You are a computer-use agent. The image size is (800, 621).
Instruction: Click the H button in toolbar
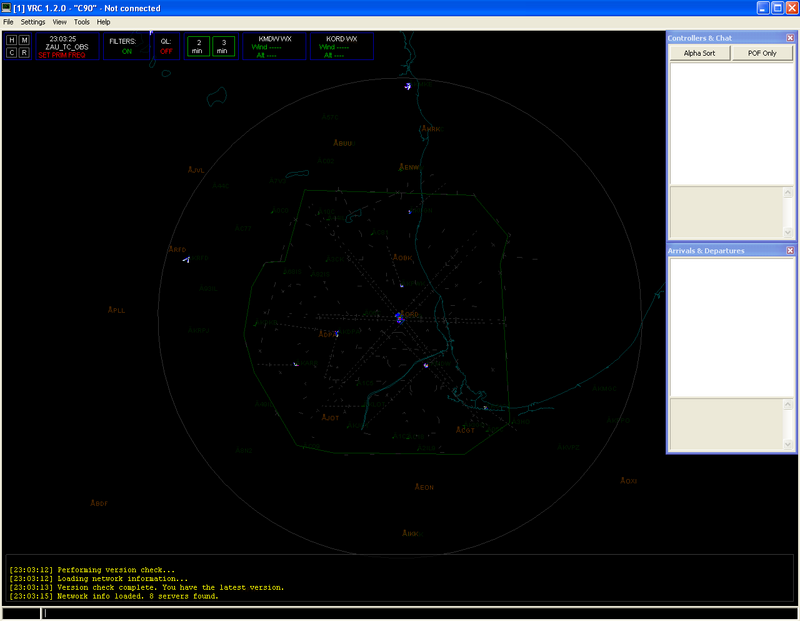tap(12, 40)
